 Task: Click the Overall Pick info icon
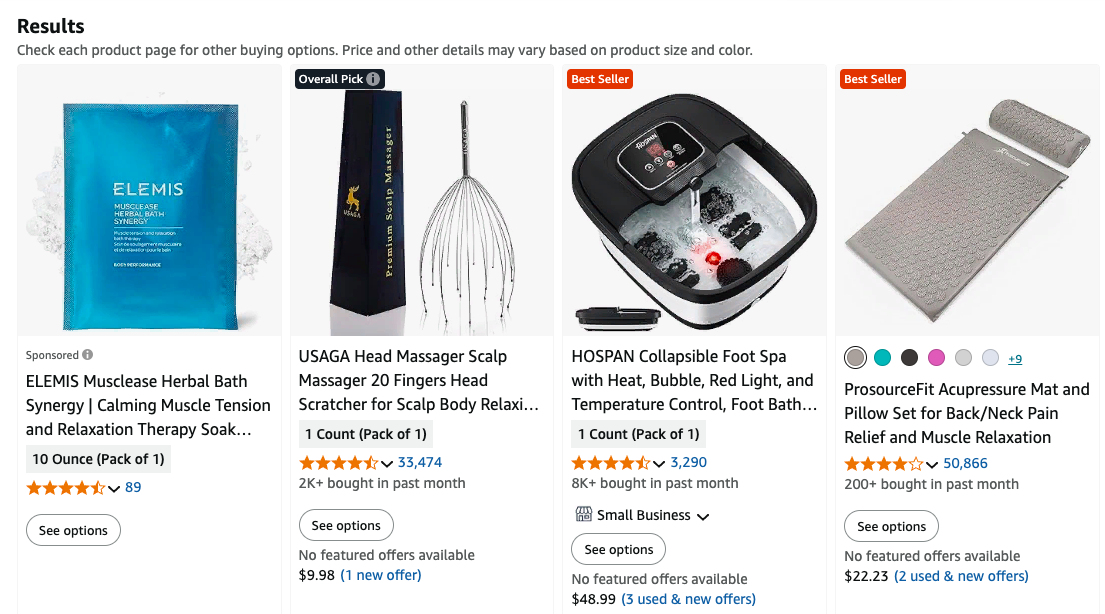(373, 79)
